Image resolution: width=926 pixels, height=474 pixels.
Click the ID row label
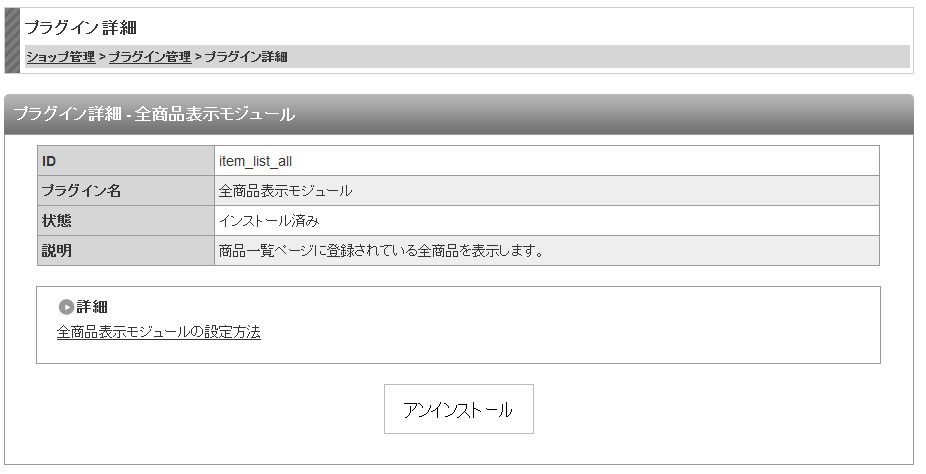[126, 161]
